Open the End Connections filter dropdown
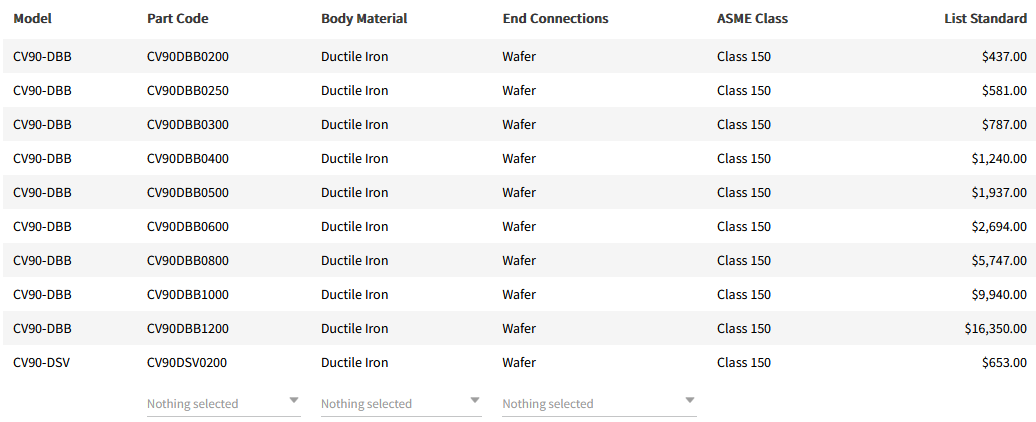Screen dimensions: 1036x422 pos(598,403)
